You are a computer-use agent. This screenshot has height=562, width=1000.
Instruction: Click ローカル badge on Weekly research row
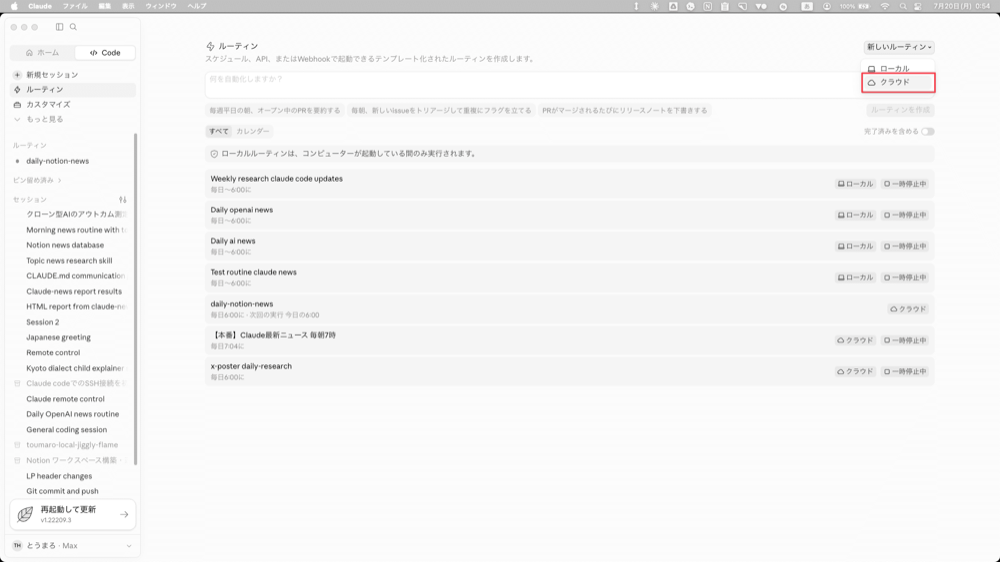(855, 184)
